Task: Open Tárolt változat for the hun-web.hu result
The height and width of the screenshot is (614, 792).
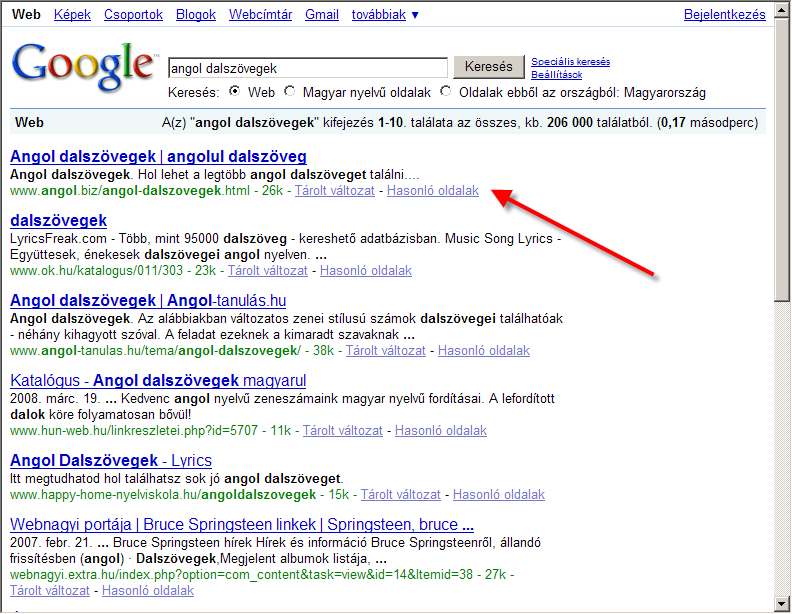Action: click(343, 431)
